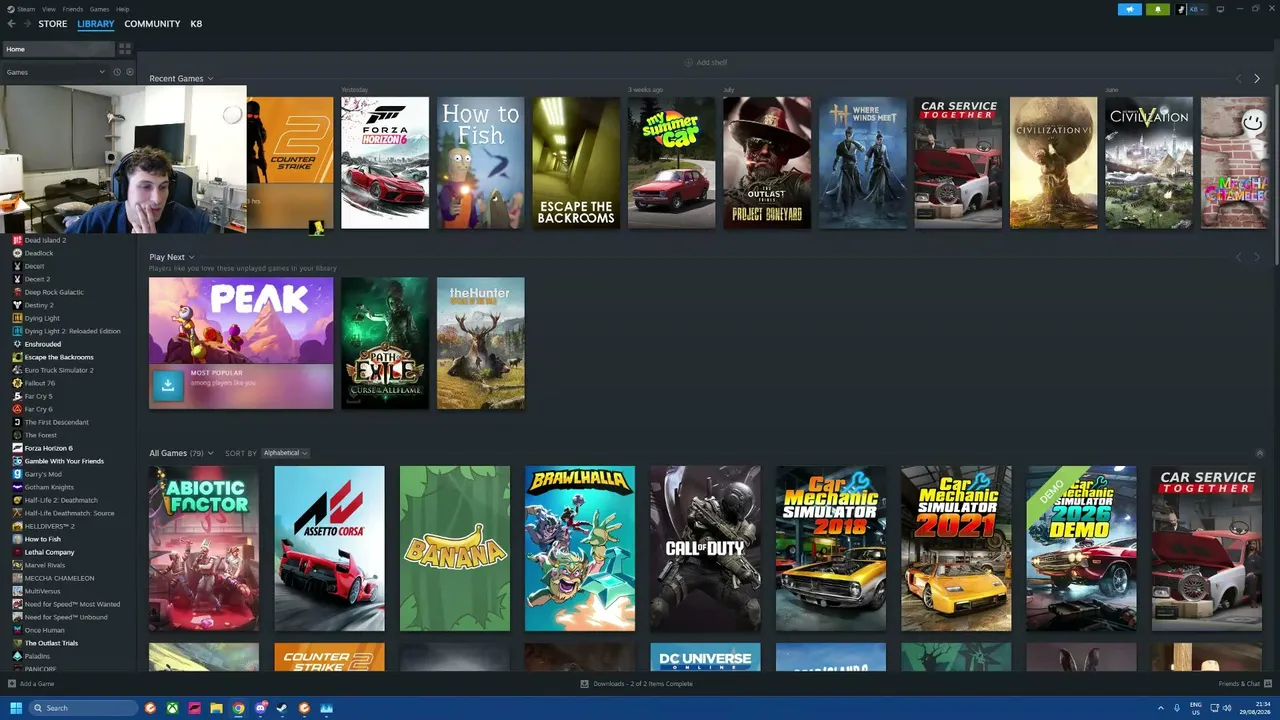The image size is (1280, 720).
Task: Open the Steam menu
Action: [25, 9]
